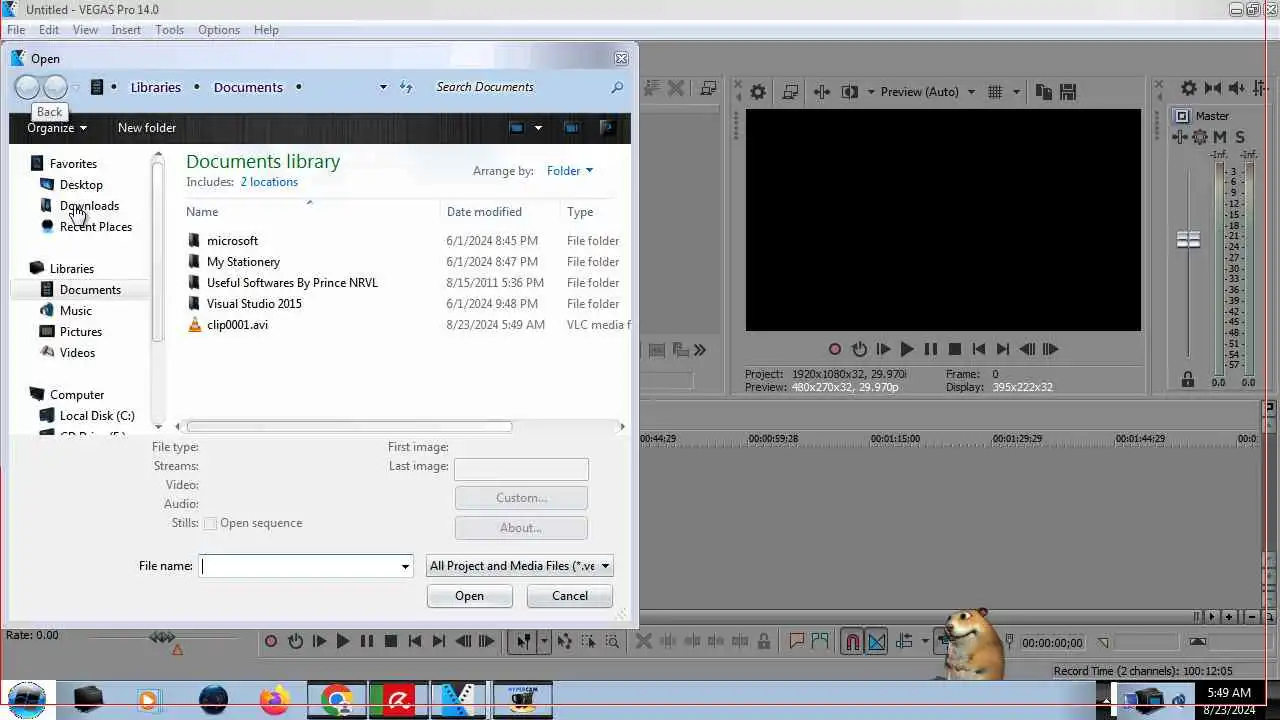The height and width of the screenshot is (720, 1280).
Task: Open Options menu
Action: tap(218, 30)
